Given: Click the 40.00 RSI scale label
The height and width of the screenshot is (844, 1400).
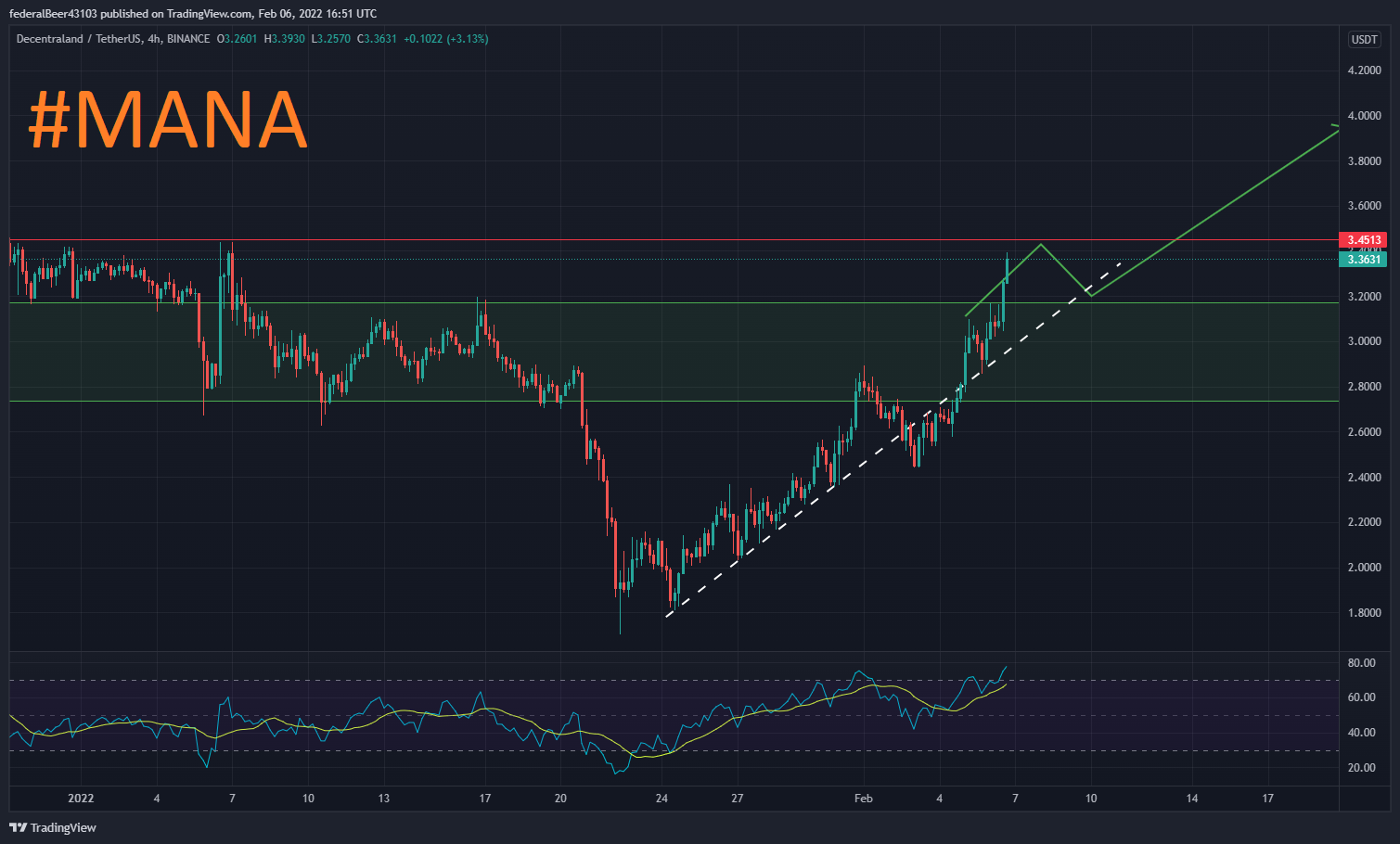Looking at the screenshot, I should click(1362, 733).
